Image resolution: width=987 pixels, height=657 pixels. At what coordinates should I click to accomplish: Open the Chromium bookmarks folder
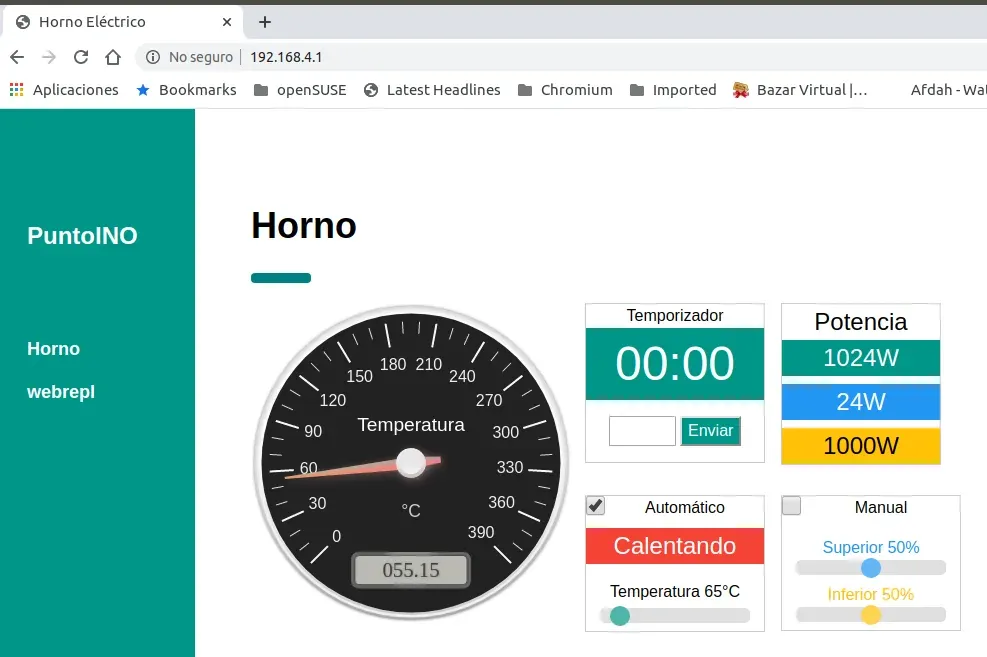[x=565, y=90]
